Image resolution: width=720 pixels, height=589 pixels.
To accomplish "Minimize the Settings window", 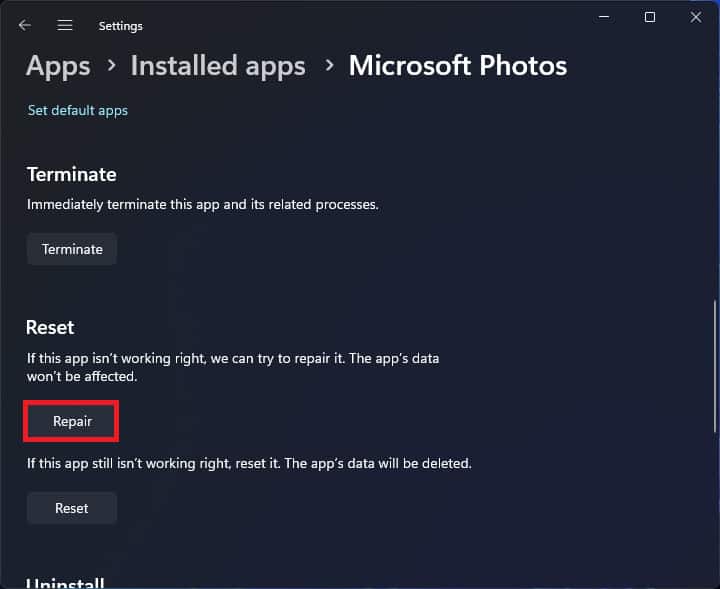I will pyautogui.click(x=603, y=17).
